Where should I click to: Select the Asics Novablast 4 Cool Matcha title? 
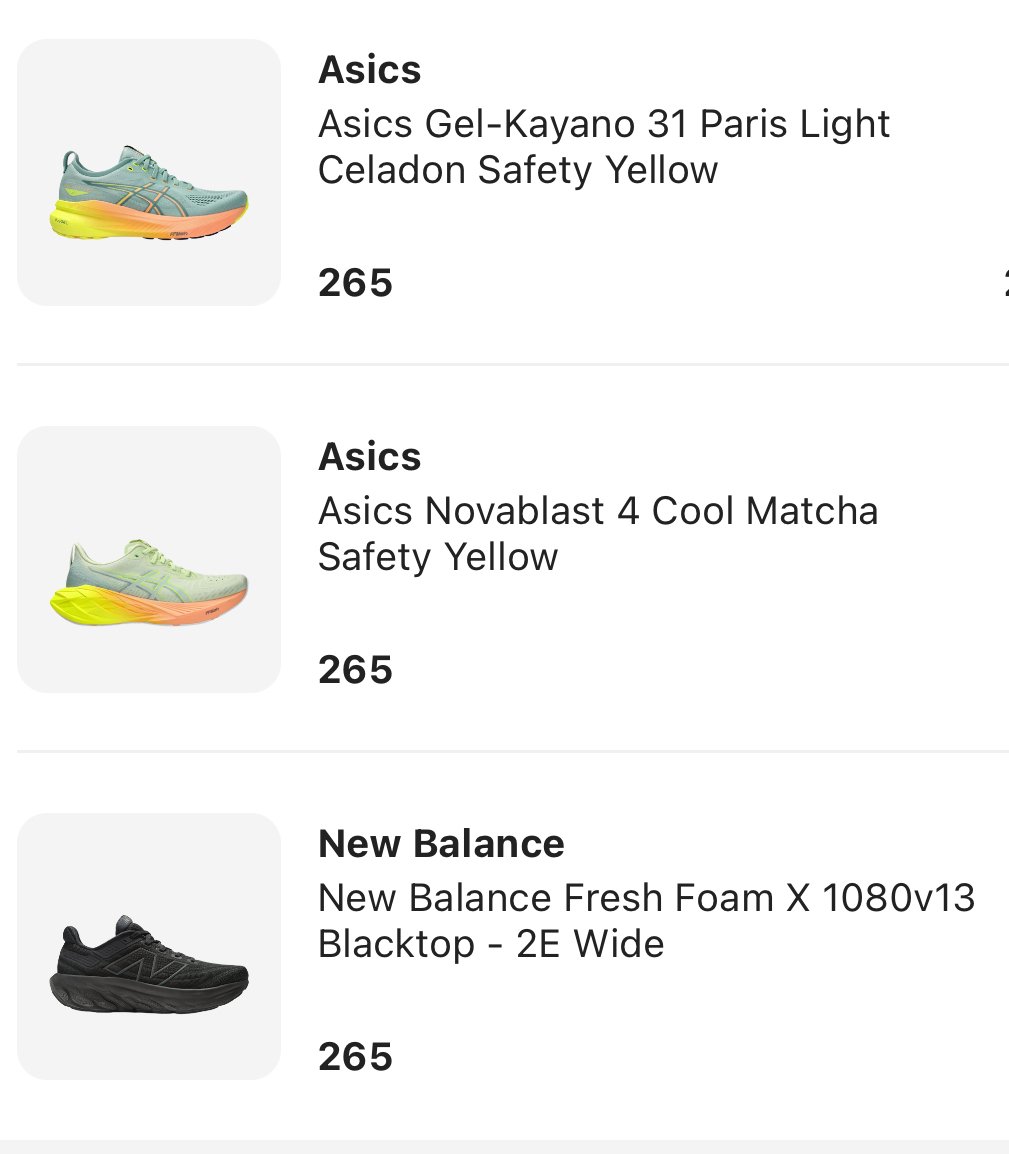coord(598,512)
